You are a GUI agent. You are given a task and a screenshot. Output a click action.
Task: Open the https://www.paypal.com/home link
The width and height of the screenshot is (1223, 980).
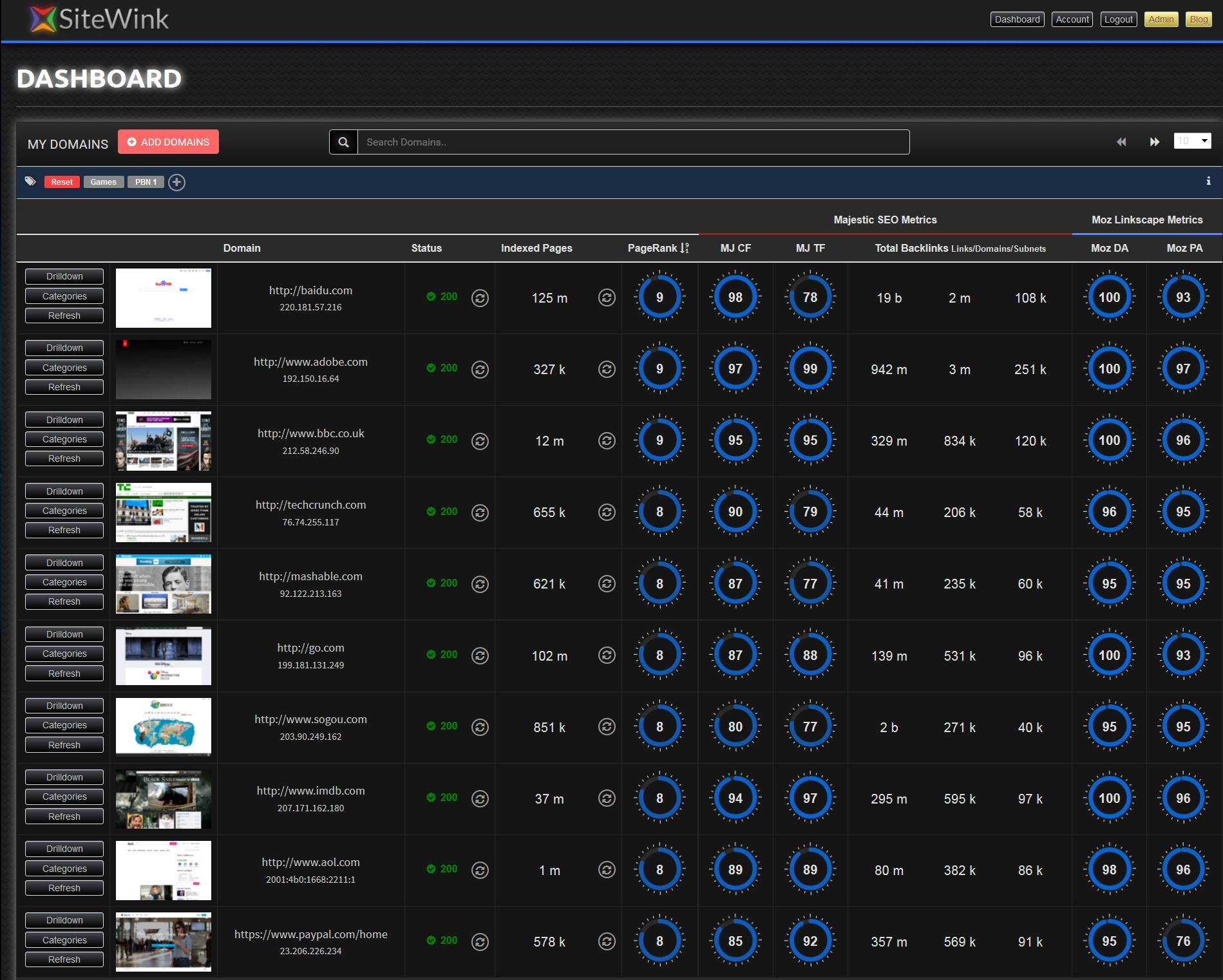(310, 934)
